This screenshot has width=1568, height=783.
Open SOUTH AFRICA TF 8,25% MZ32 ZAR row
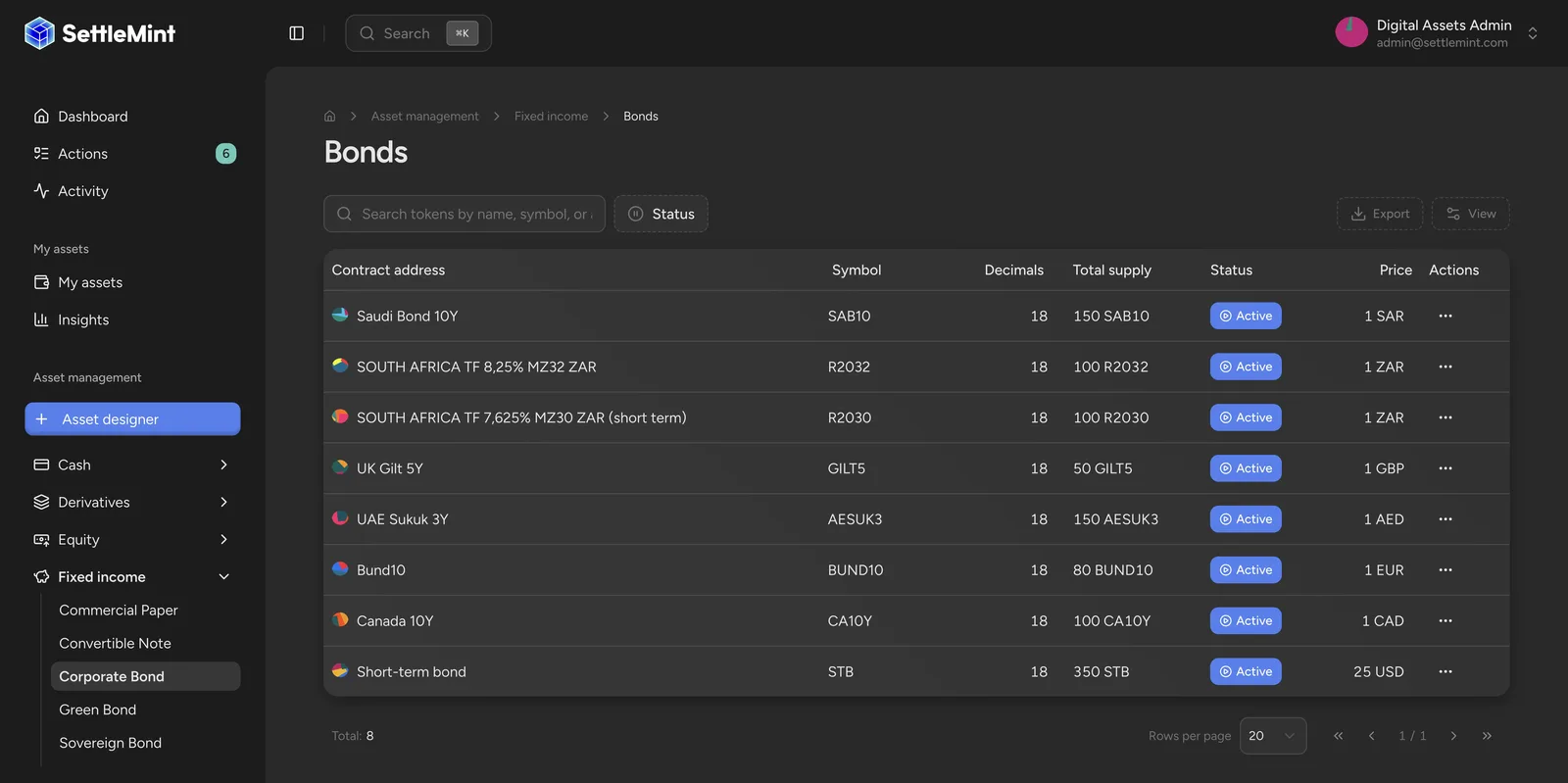916,367
